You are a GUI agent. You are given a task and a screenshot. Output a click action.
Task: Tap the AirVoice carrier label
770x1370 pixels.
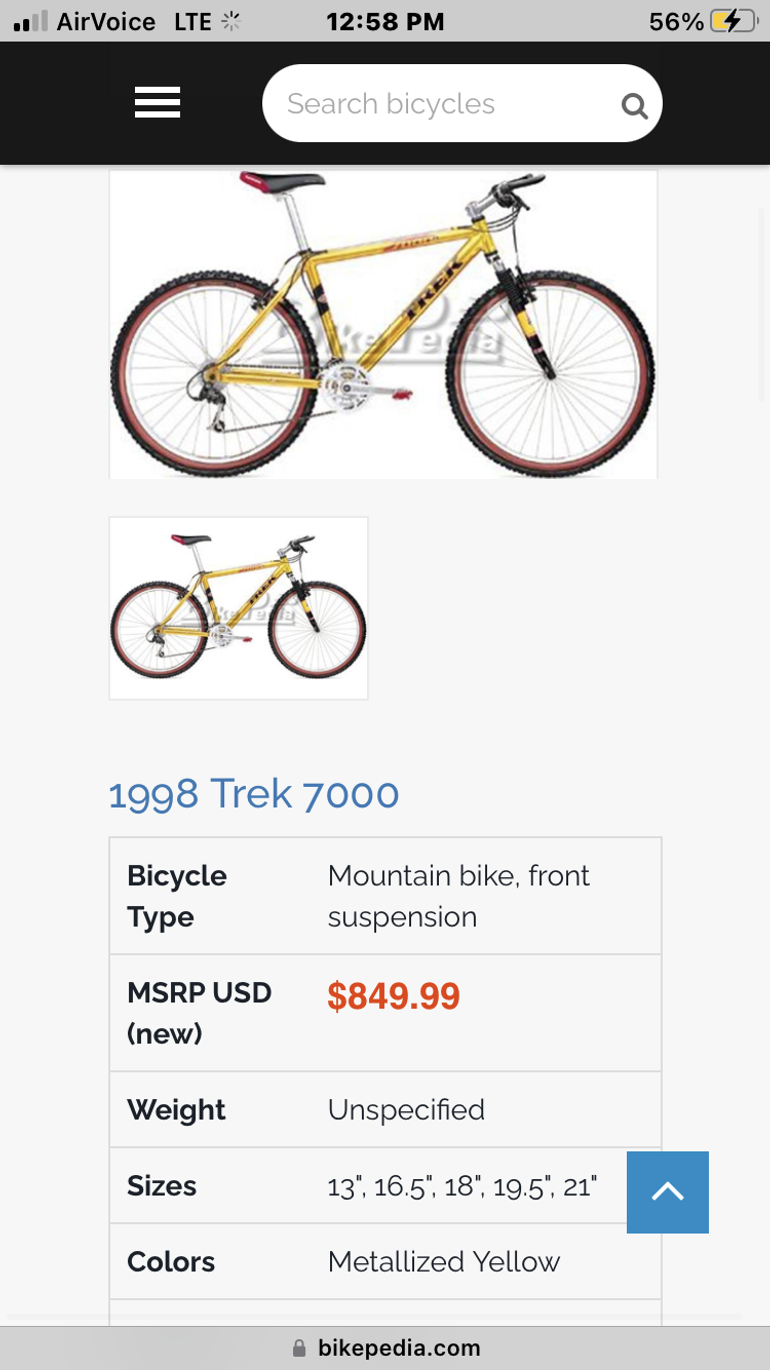[106, 21]
